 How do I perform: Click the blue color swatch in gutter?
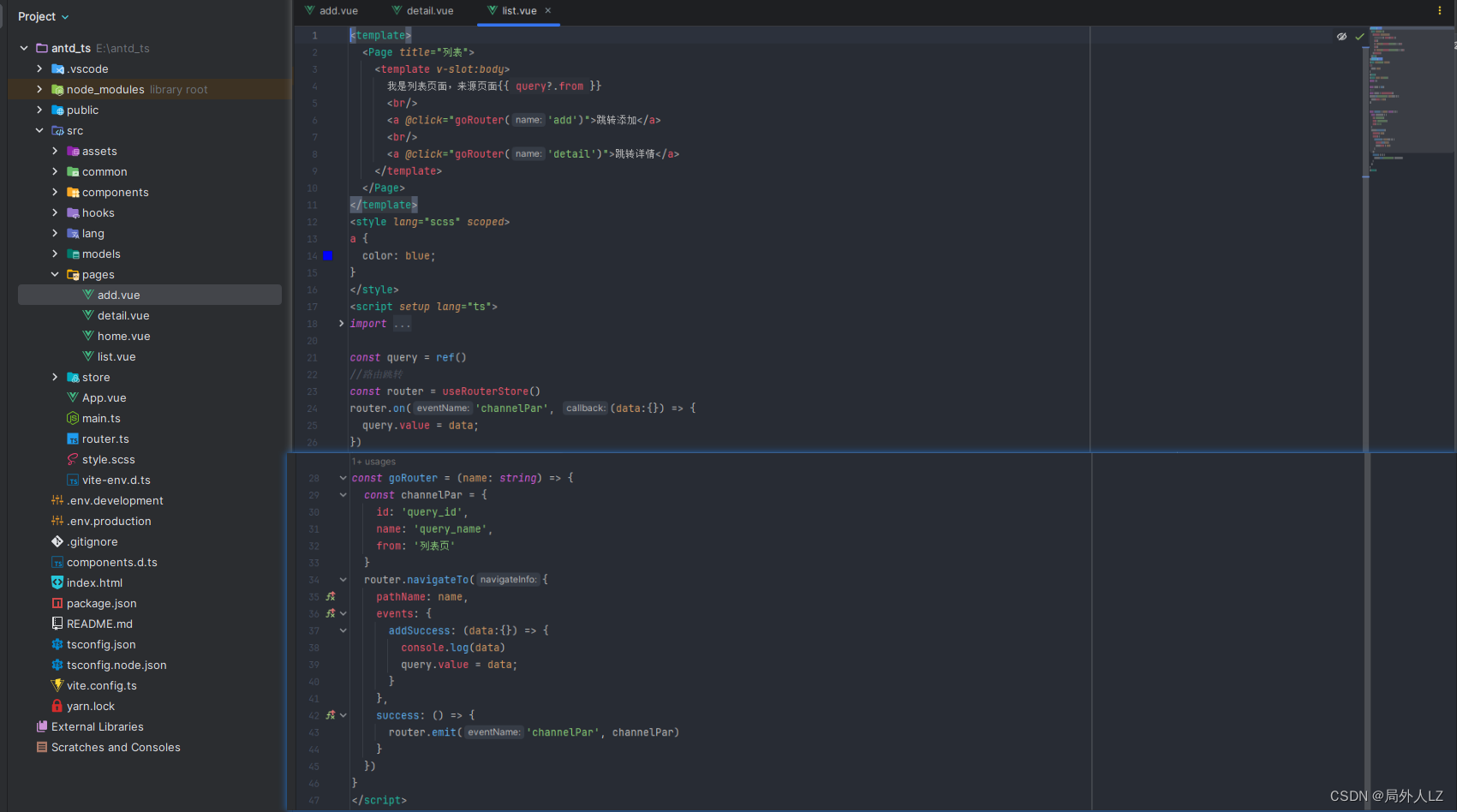(327, 256)
